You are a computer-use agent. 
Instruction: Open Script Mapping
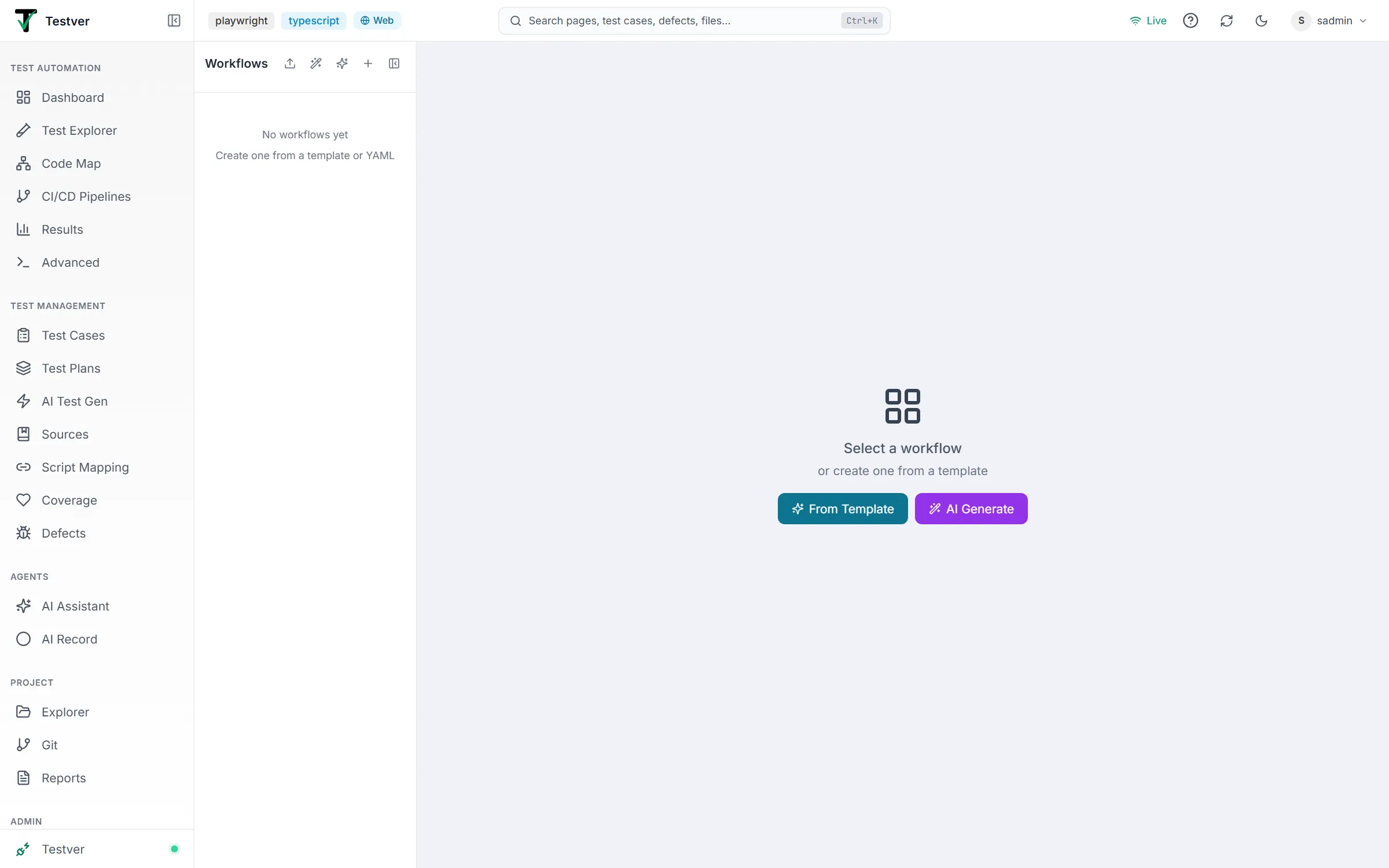coord(97,467)
